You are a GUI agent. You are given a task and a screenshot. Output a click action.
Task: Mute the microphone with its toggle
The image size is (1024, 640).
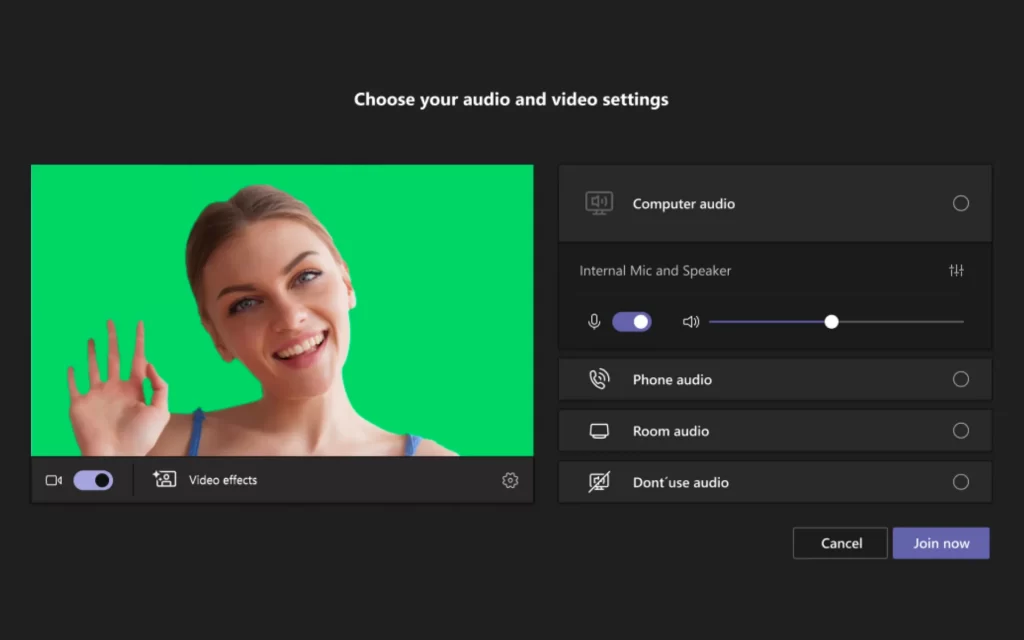632,321
